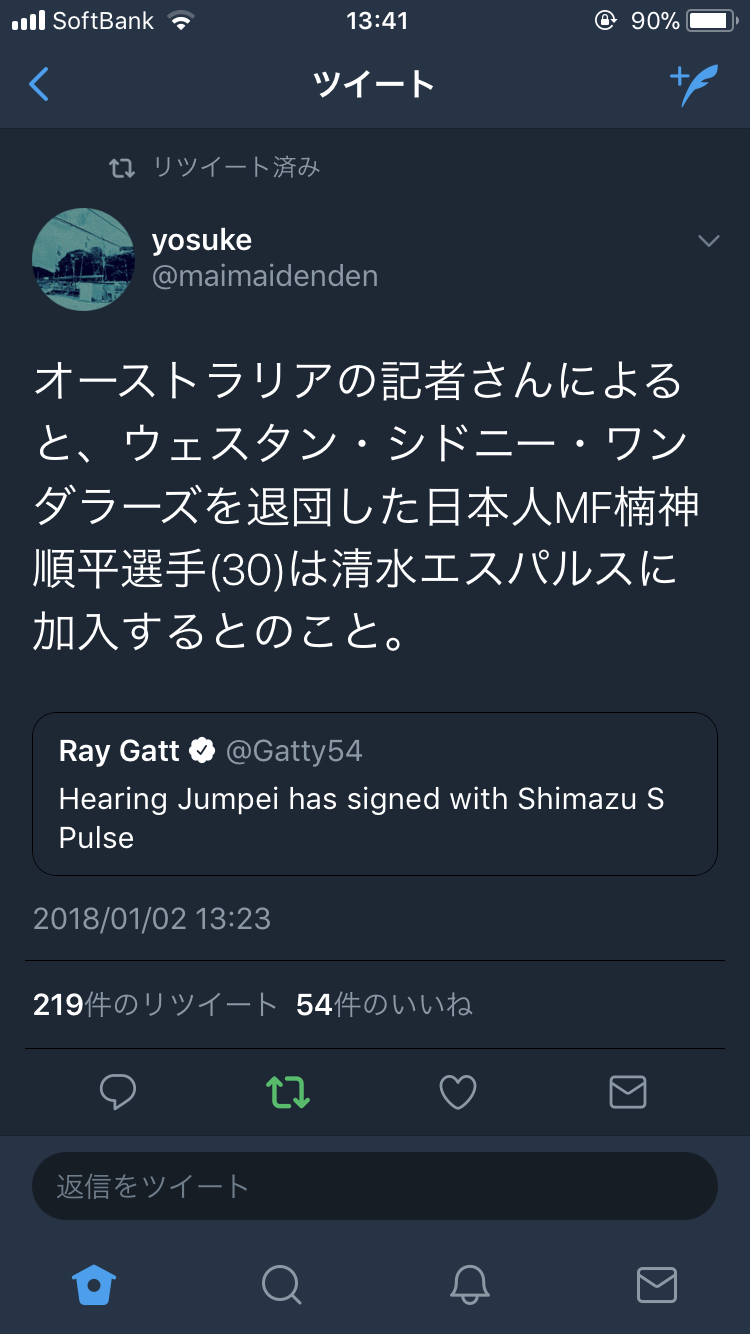Open the Notifications bell tab
This screenshot has height=1334, width=750.
point(469,1284)
